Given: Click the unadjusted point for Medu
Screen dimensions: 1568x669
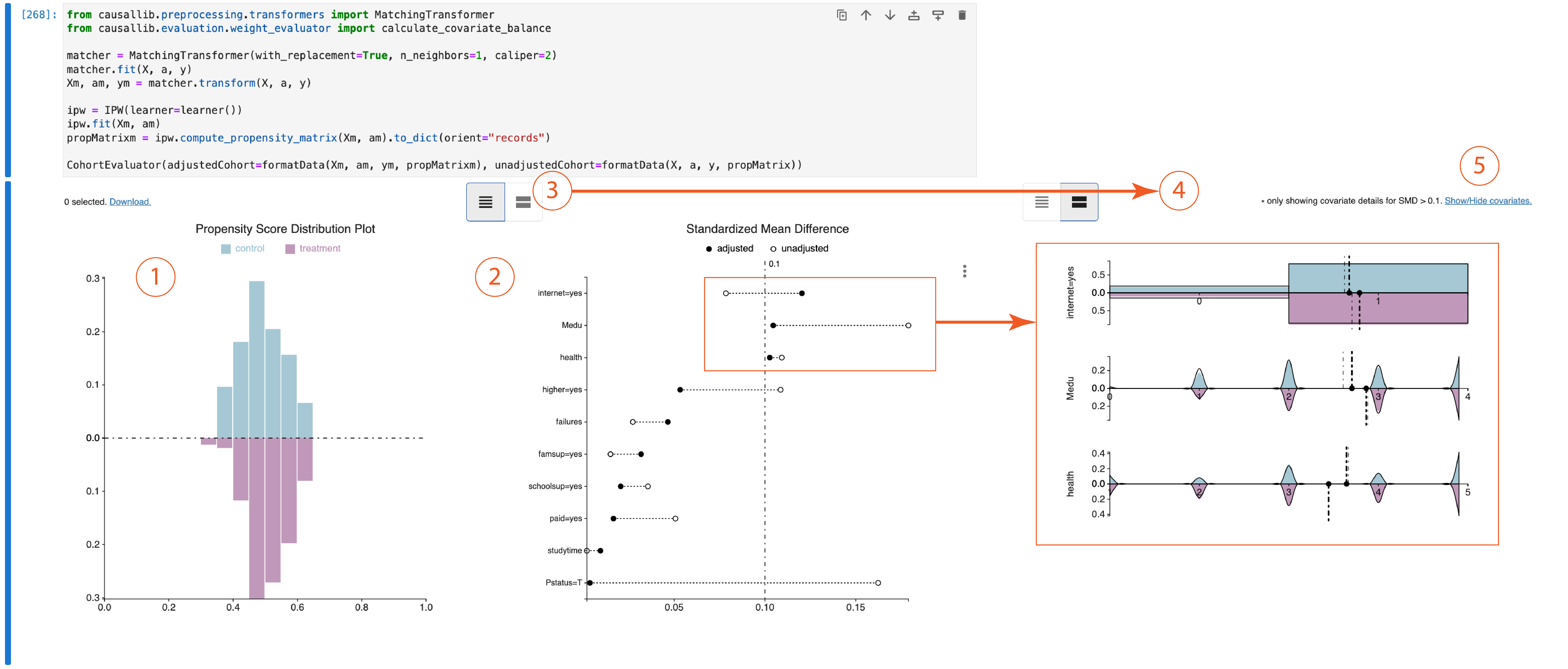Looking at the screenshot, I should pyautogui.click(x=908, y=325).
